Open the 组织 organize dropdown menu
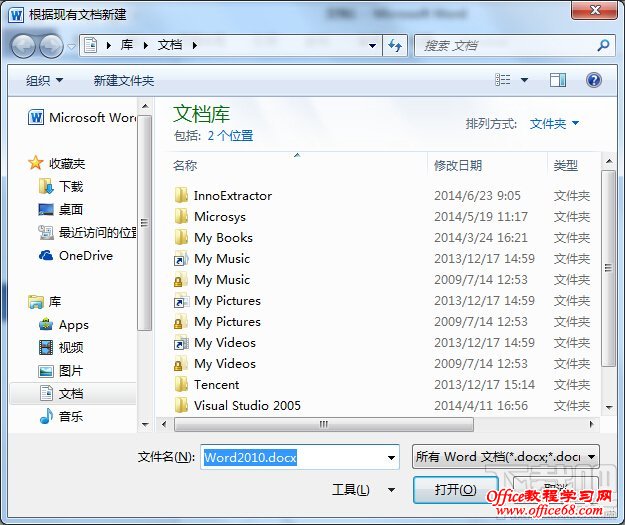The width and height of the screenshot is (625, 525). (44, 80)
